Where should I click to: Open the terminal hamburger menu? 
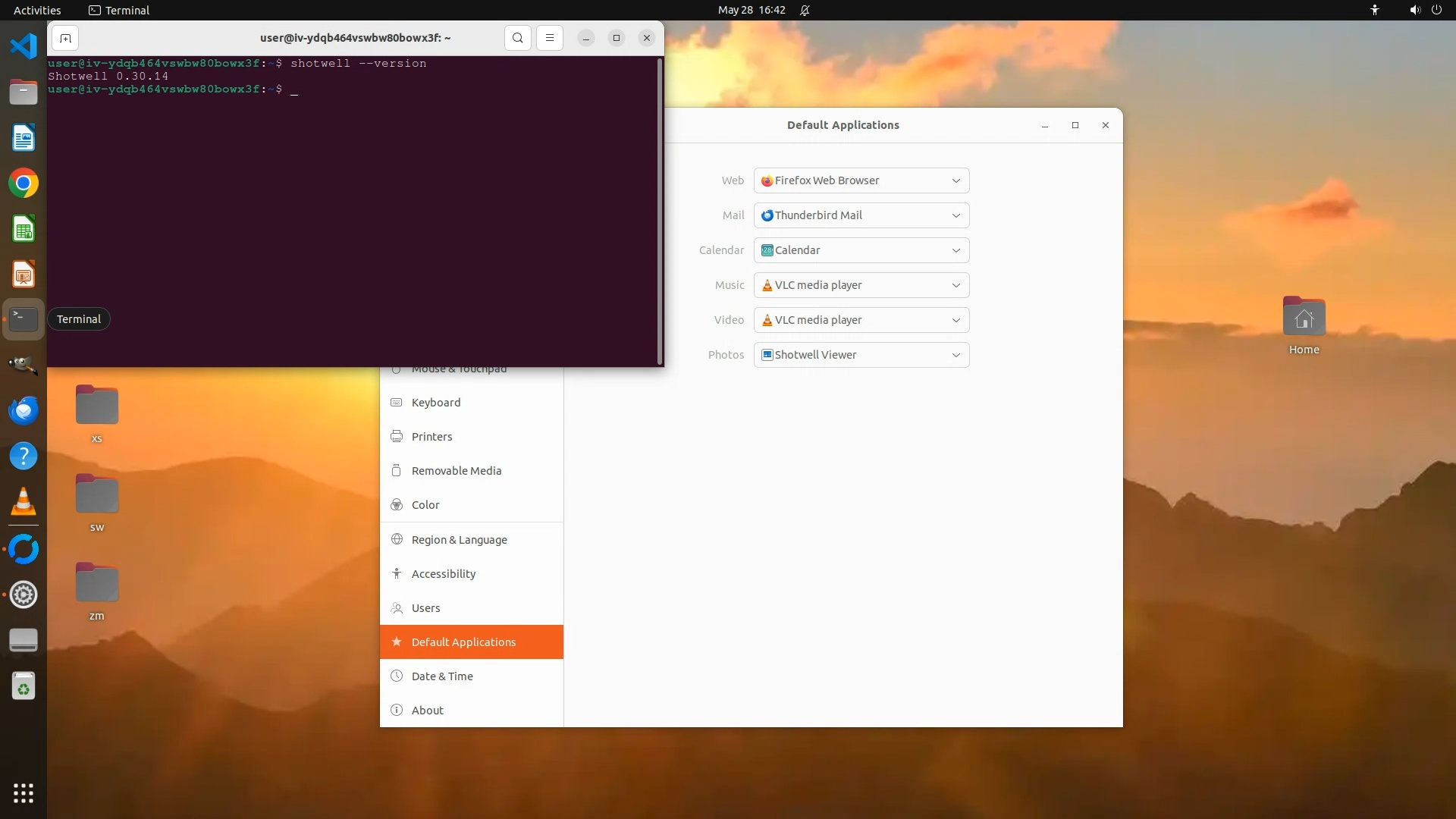pos(550,38)
